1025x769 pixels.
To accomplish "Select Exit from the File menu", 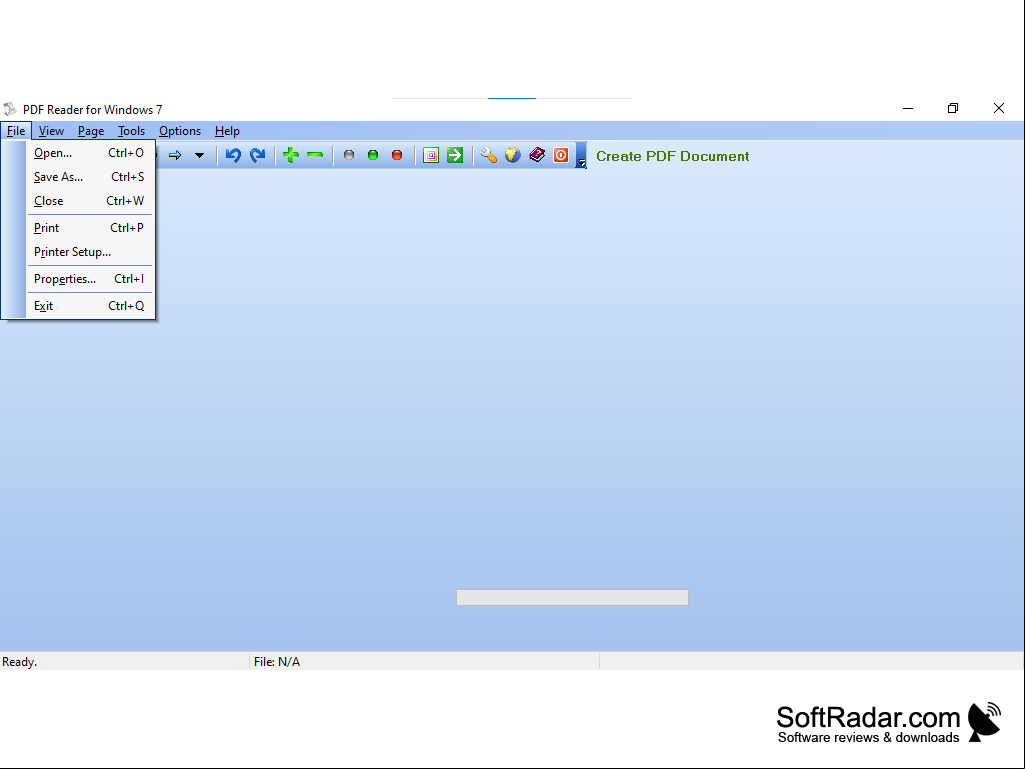I will (x=89, y=305).
